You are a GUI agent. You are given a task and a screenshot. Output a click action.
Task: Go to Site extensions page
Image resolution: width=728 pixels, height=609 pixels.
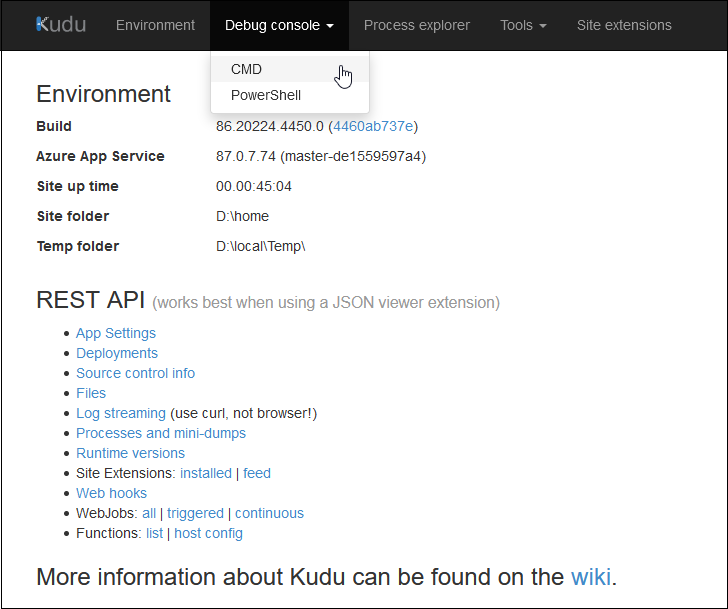(x=624, y=25)
